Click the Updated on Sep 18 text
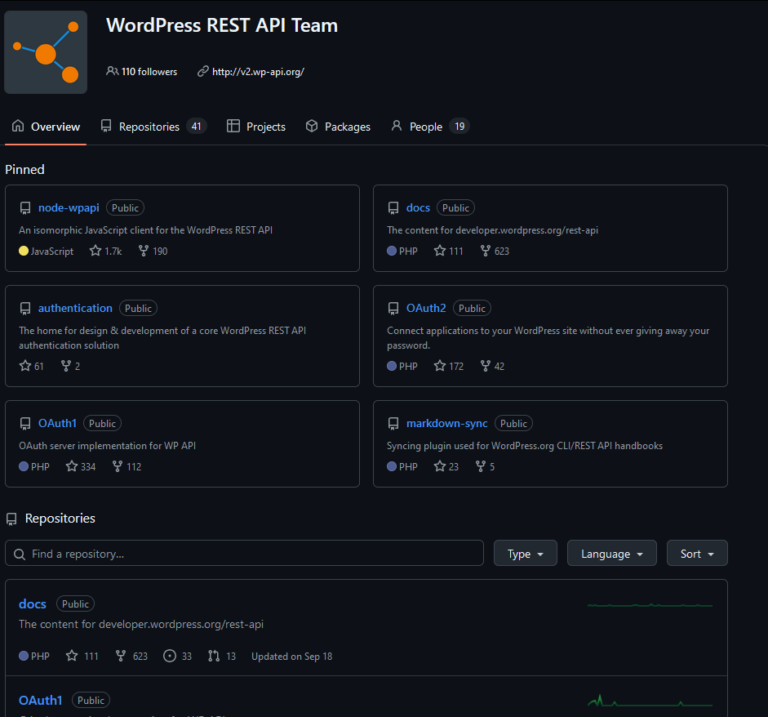 [x=292, y=656]
